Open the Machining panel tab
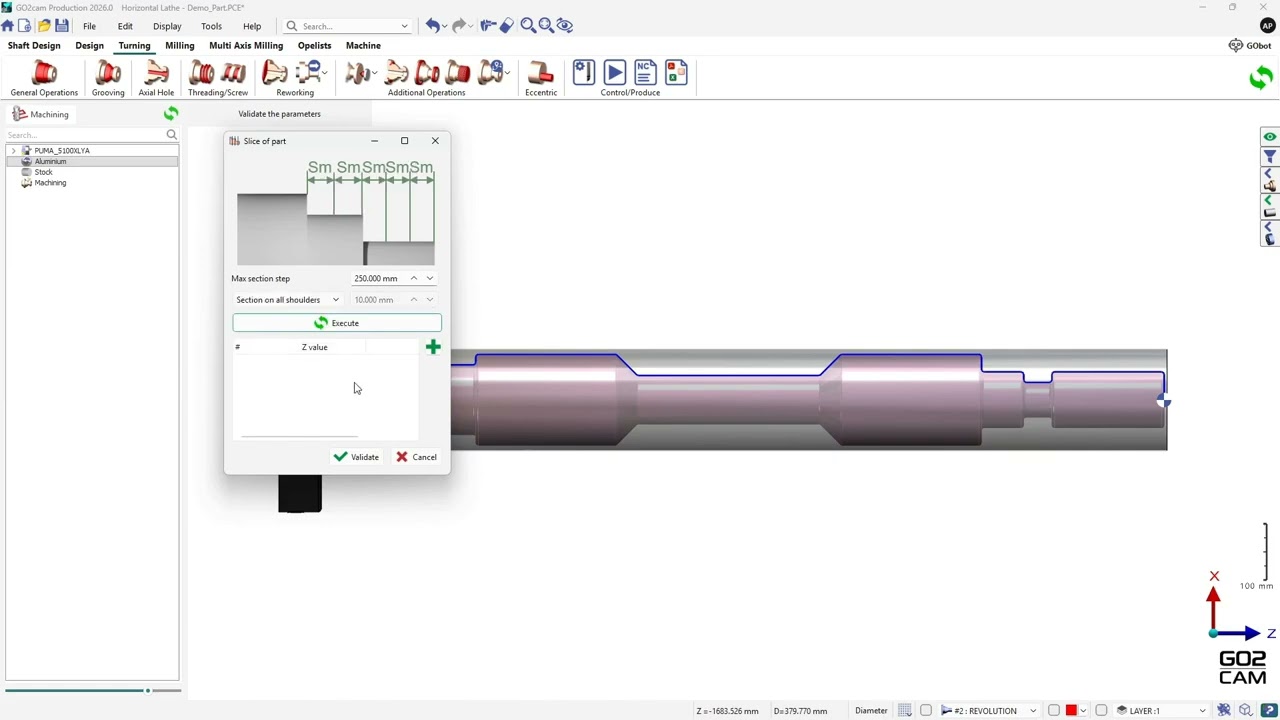This screenshot has height=720, width=1280. click(x=40, y=114)
